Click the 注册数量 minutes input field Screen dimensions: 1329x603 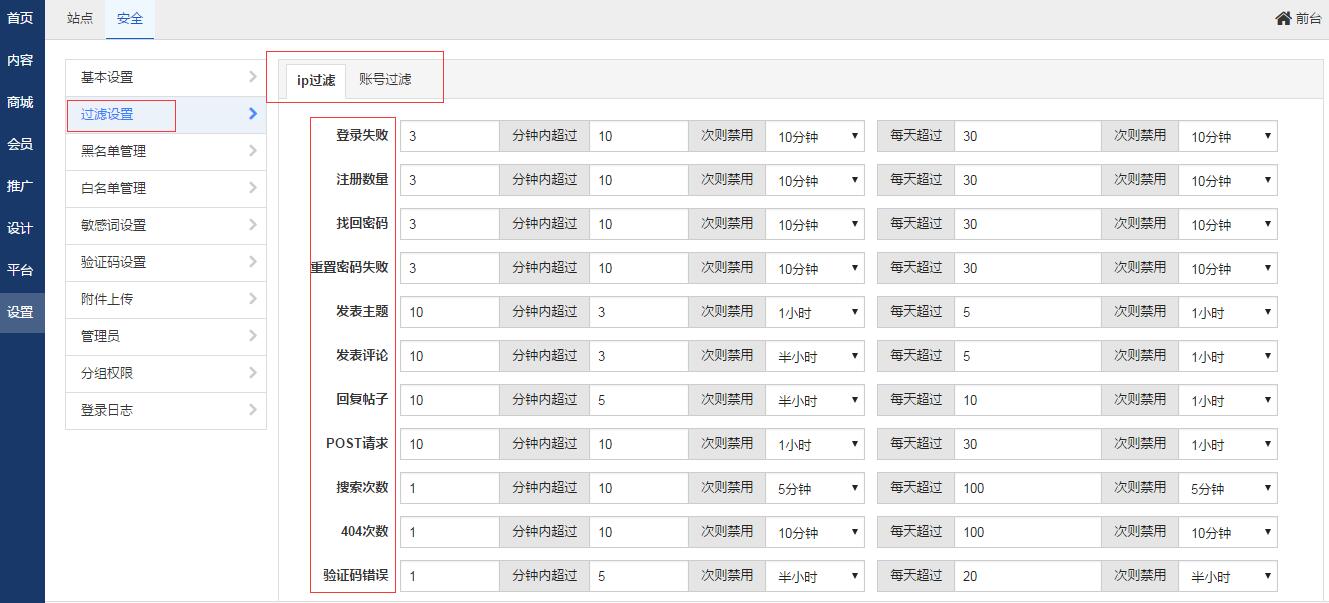pos(450,180)
